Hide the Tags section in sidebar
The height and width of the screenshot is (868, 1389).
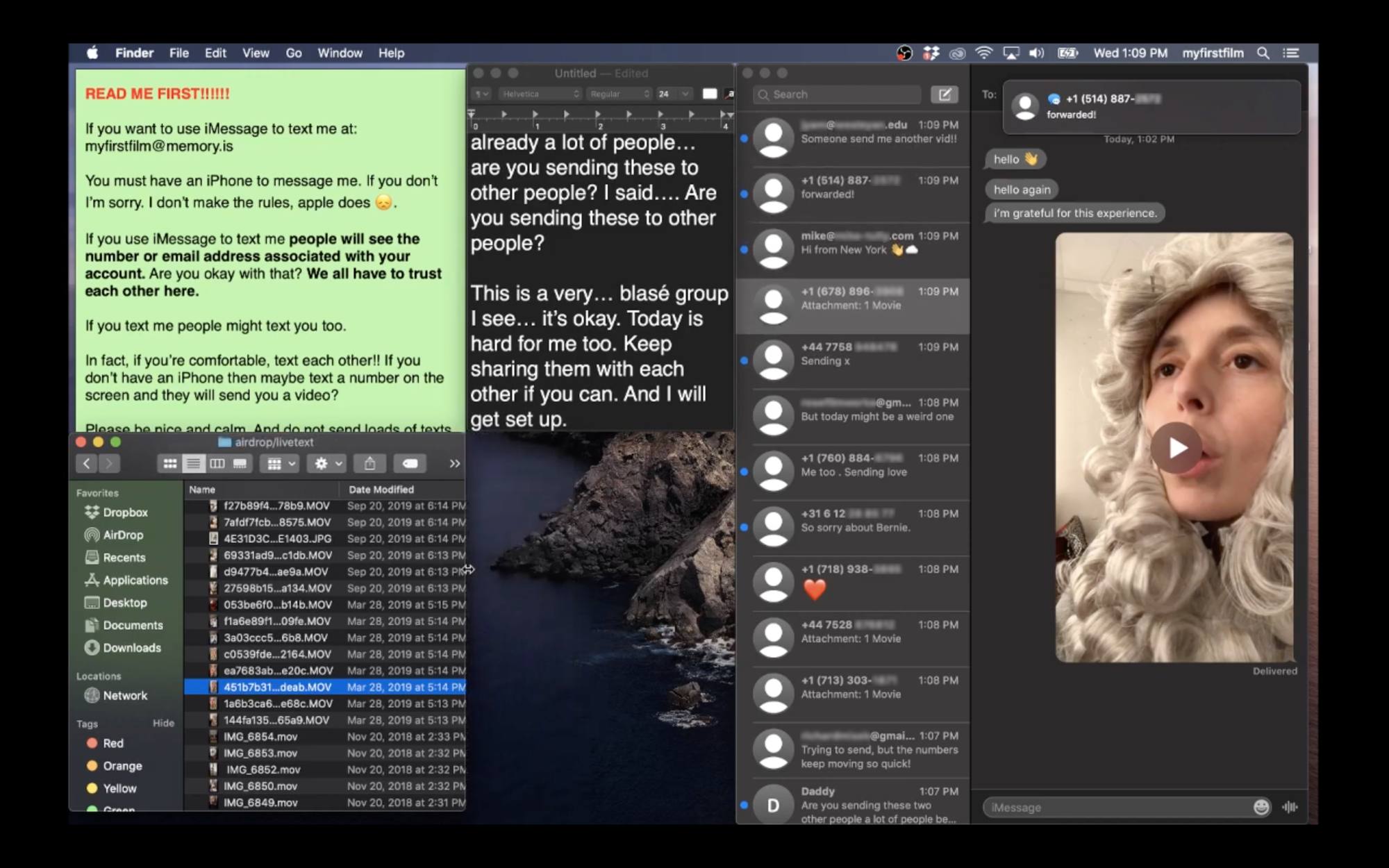click(163, 723)
